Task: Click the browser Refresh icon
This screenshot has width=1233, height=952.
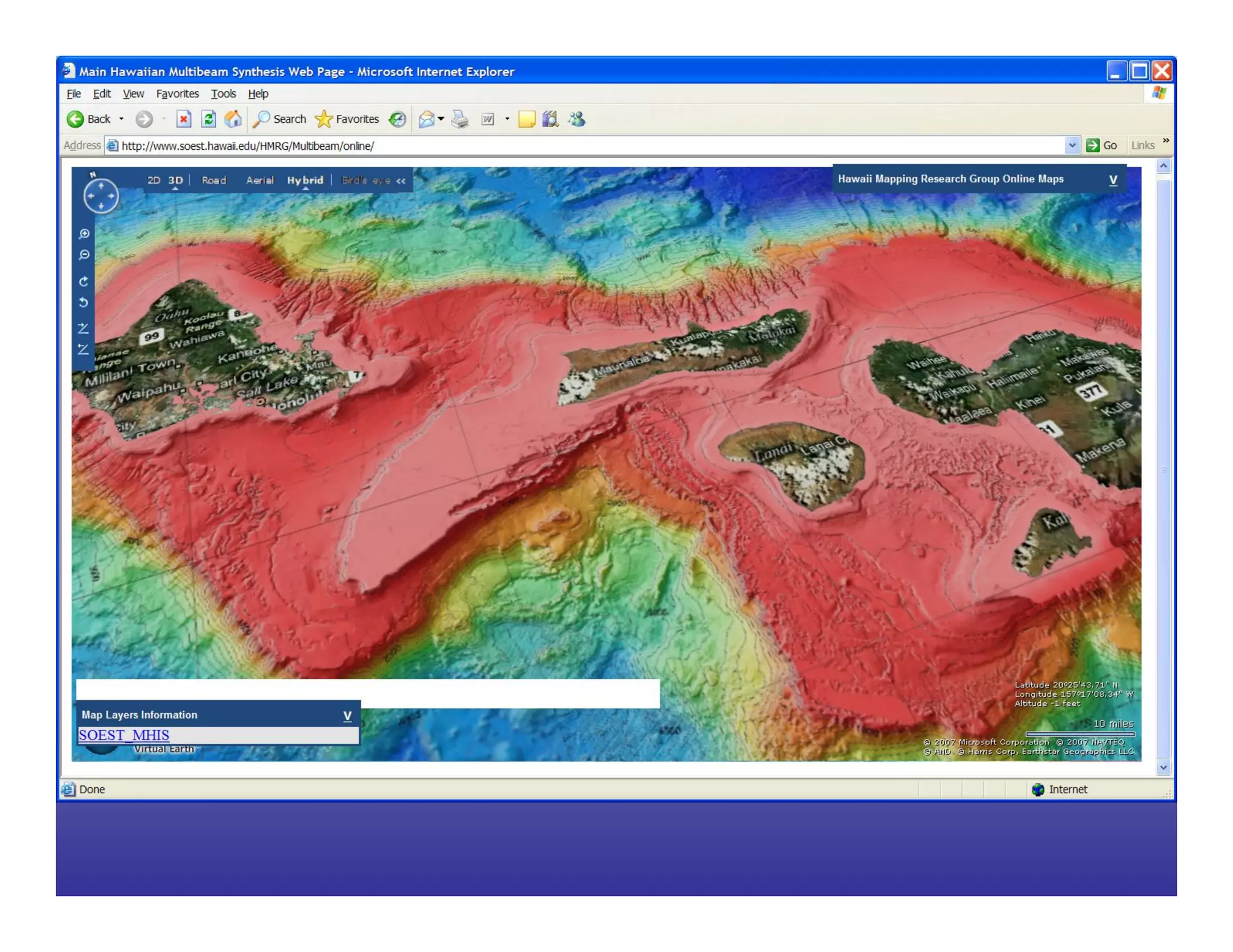Action: [x=208, y=119]
